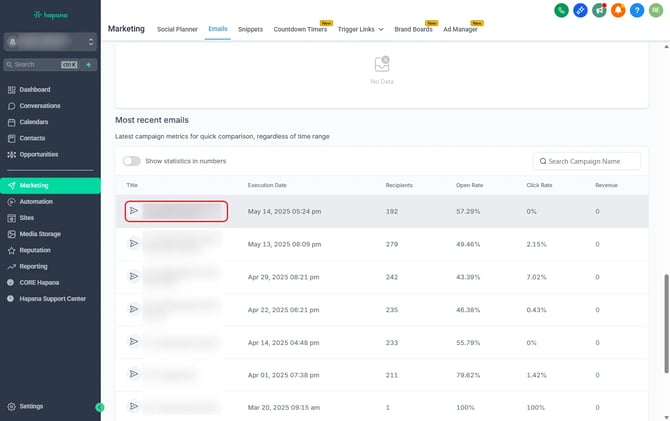670x421 pixels.
Task: Toggle Show statistics in numbers
Action: [x=131, y=161]
